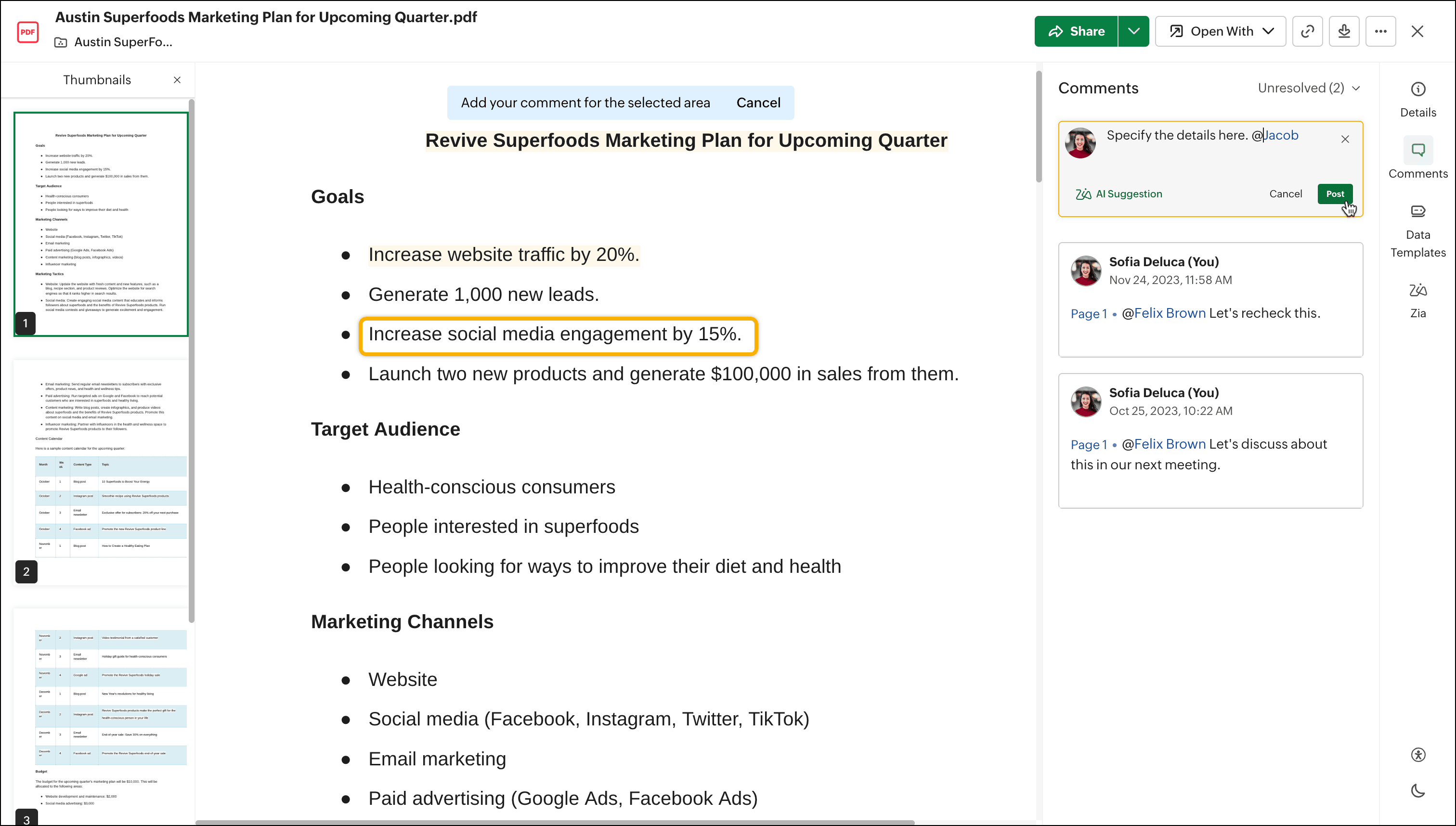The height and width of the screenshot is (826, 1456).
Task: Toggle dark mode moon icon
Action: [x=1417, y=791]
